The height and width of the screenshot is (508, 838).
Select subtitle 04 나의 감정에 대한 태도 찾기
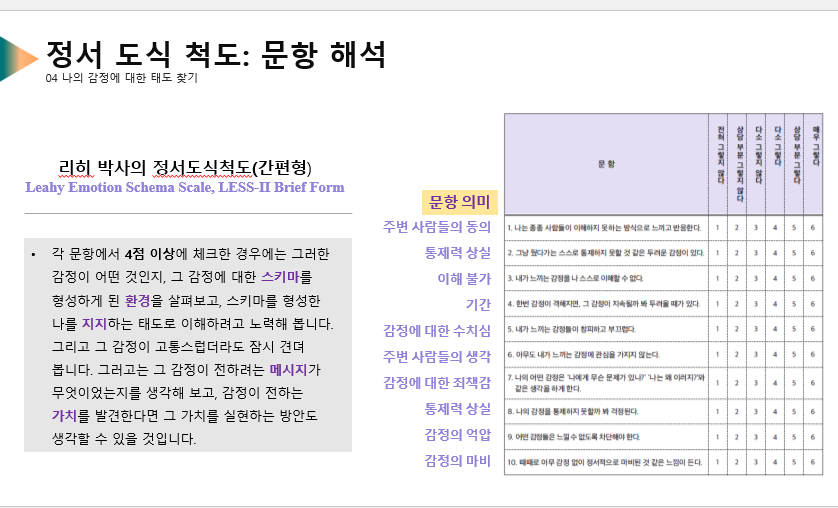122,78
